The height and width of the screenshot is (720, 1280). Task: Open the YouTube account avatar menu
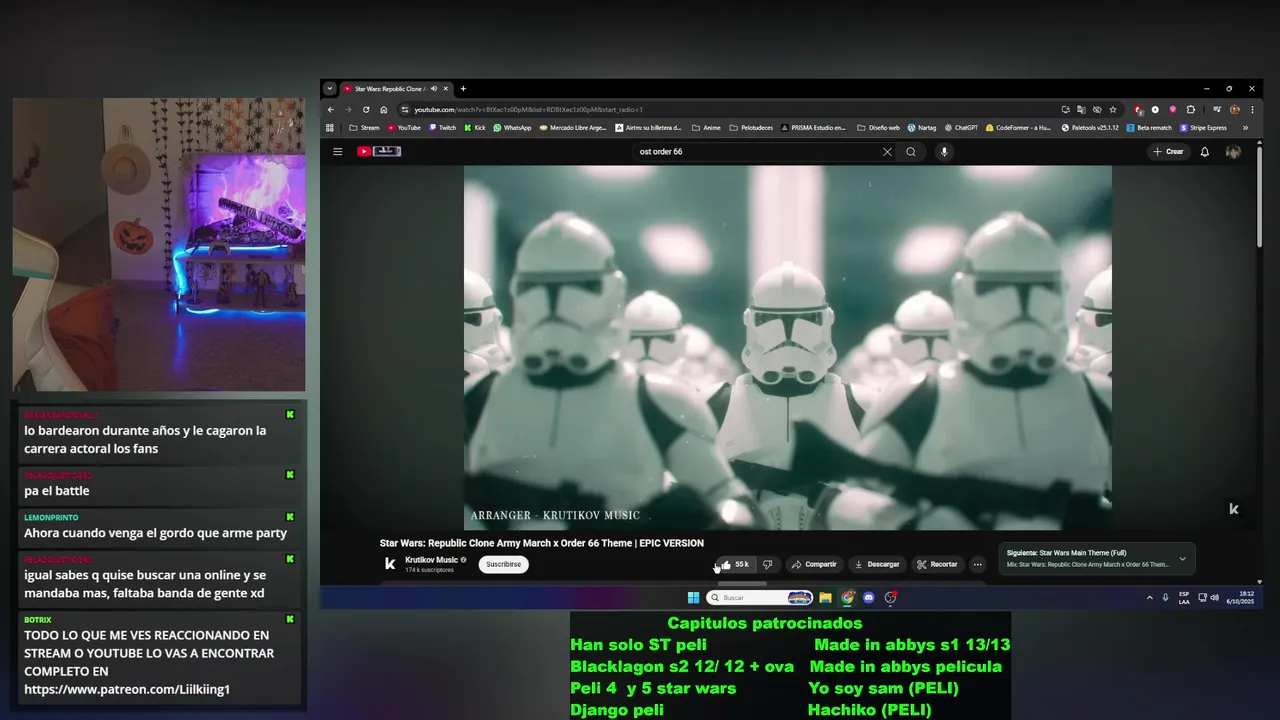click(x=1233, y=152)
